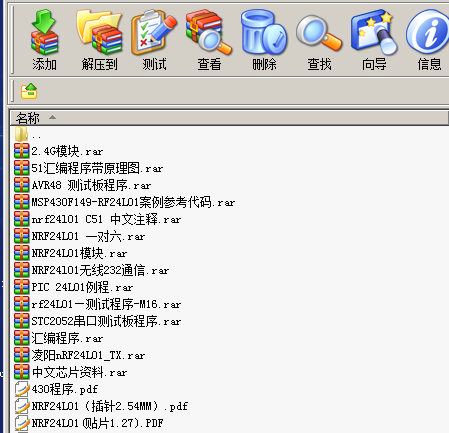
Task: Sort by the 名称 column header
Action: tap(28, 118)
